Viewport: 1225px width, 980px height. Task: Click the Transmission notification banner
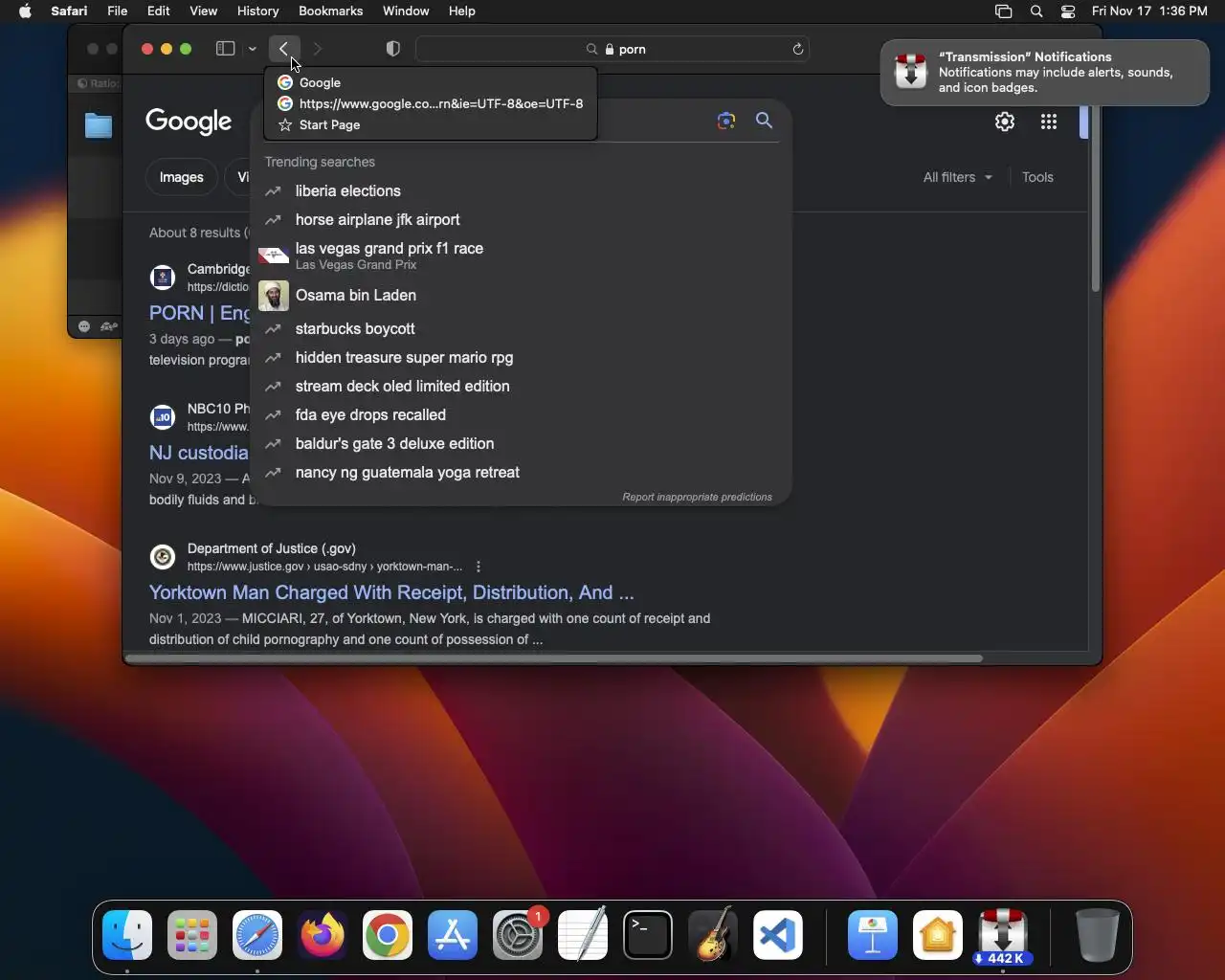point(1044,73)
